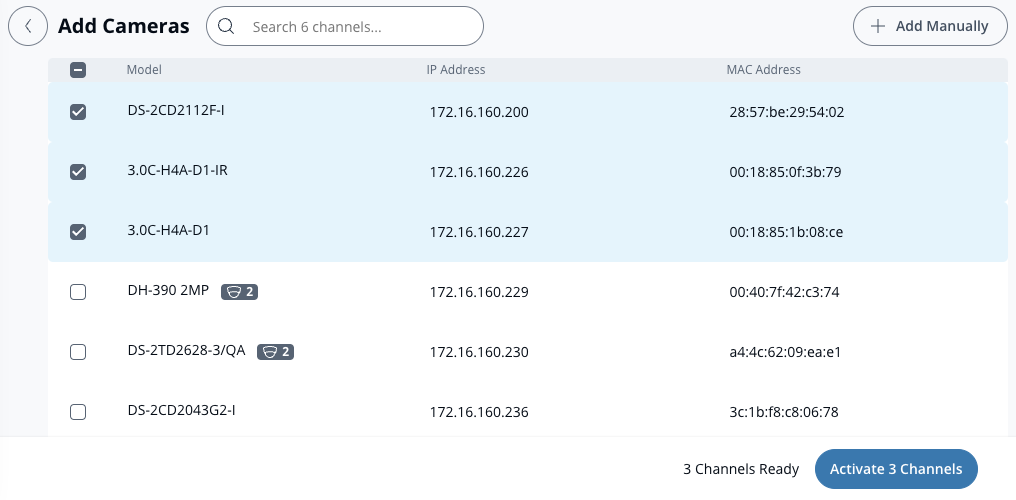Deselect the 3.0C-H4A-D1 camera checkbox
This screenshot has height=500, width=1016.
(78, 232)
